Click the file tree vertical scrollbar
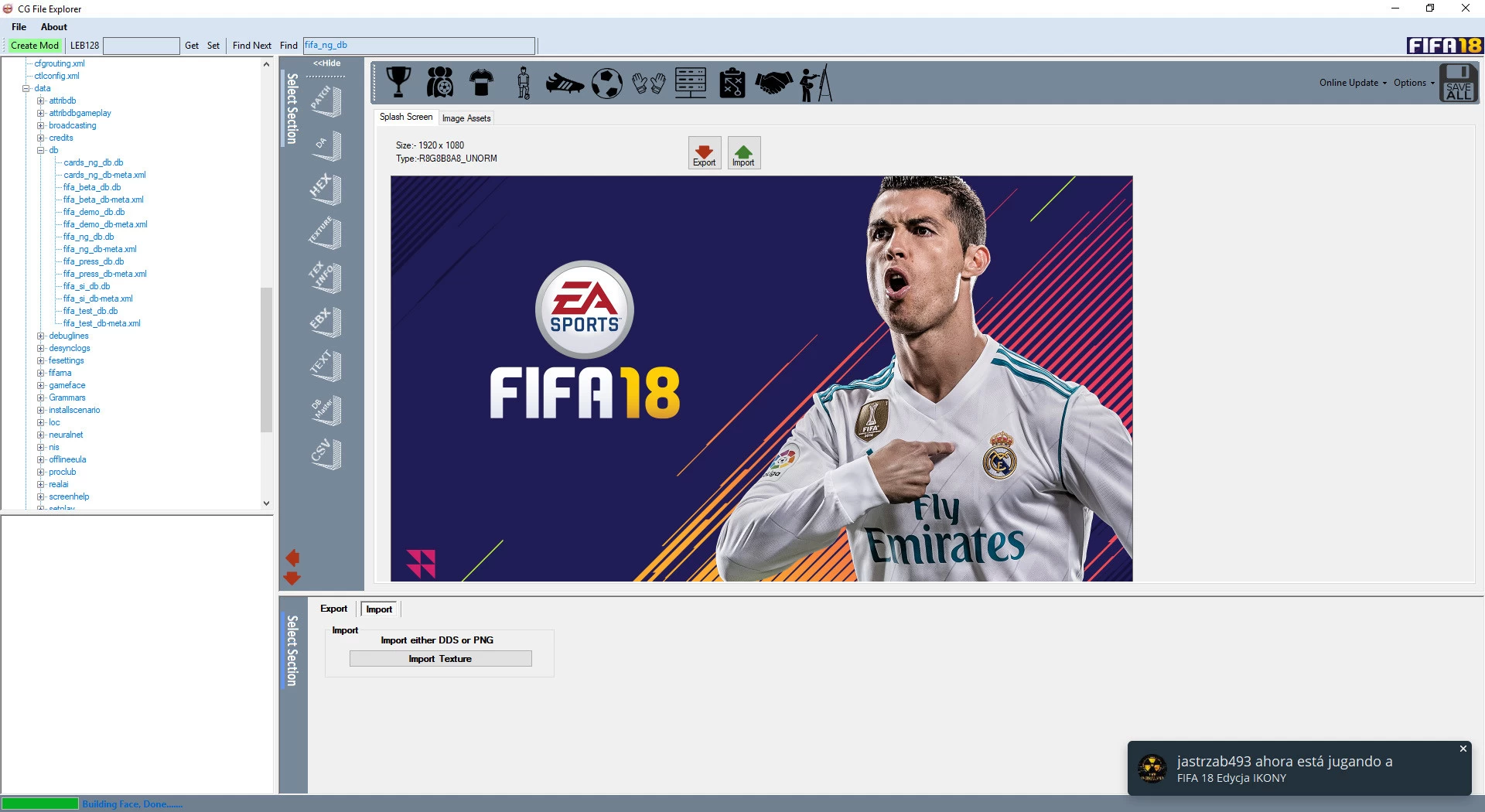The image size is (1485, 812). (x=267, y=360)
